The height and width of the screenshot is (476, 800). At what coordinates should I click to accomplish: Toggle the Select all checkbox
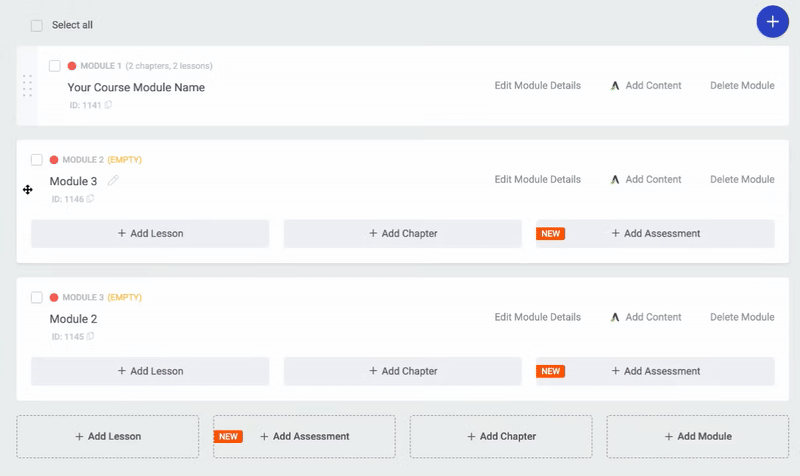[37, 25]
